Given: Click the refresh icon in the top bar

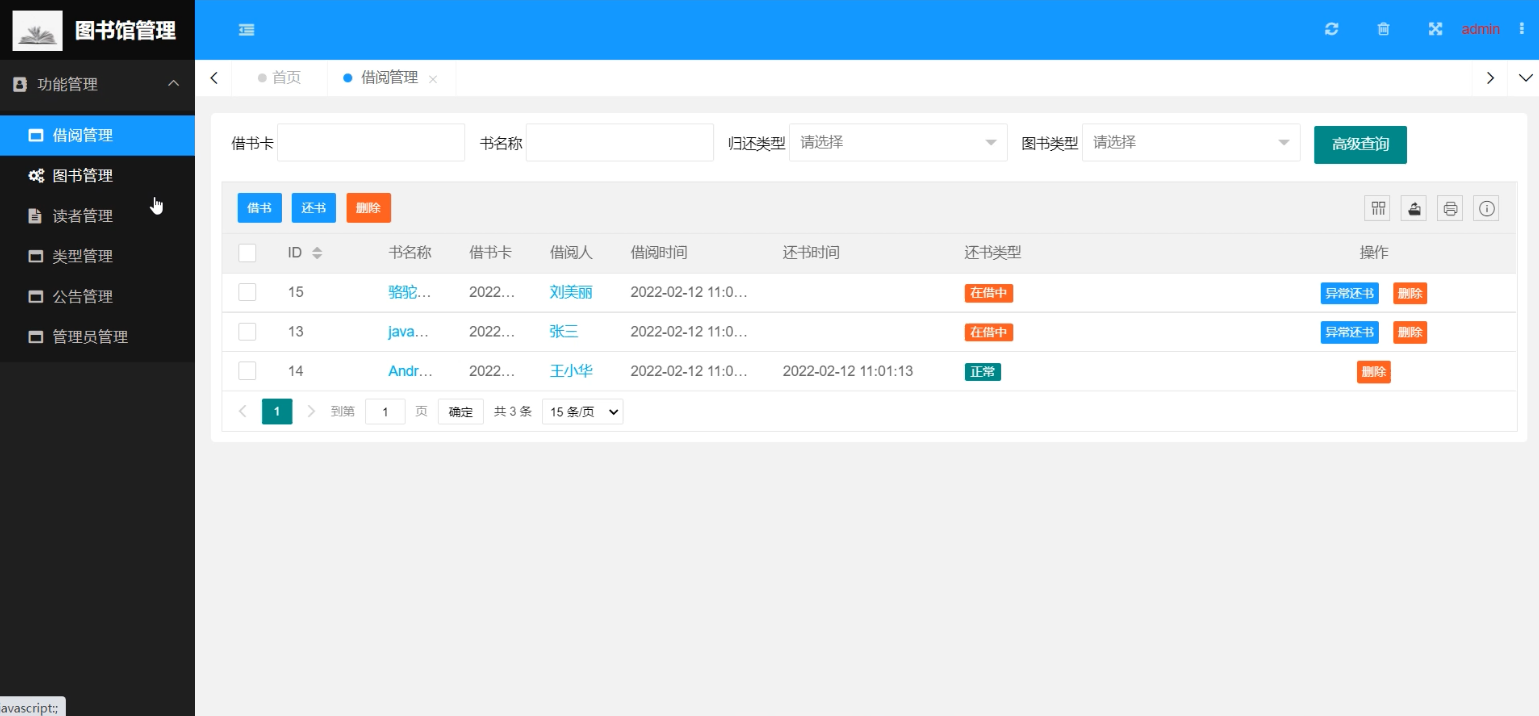Looking at the screenshot, I should point(1331,29).
